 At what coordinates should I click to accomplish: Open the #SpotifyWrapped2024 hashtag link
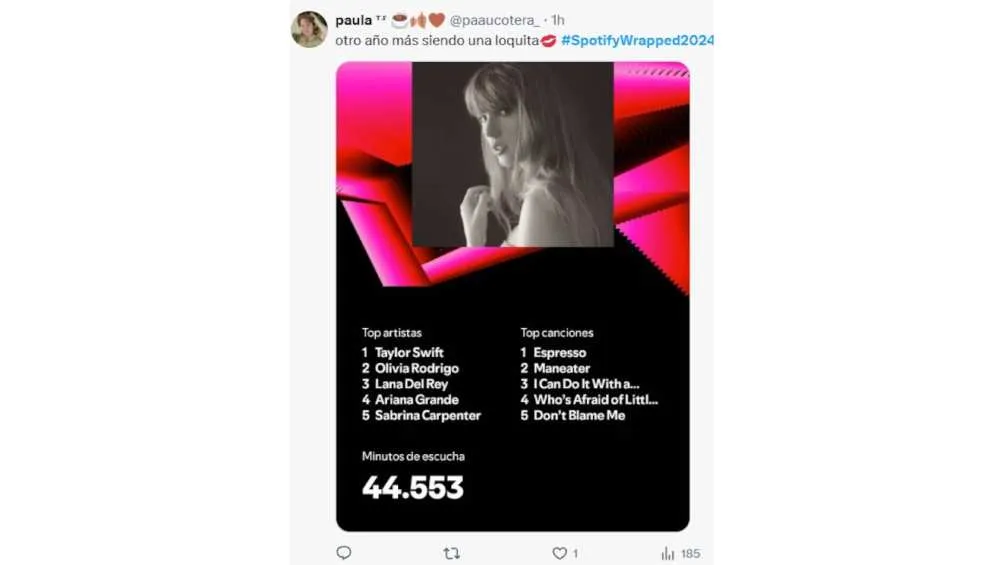click(637, 40)
